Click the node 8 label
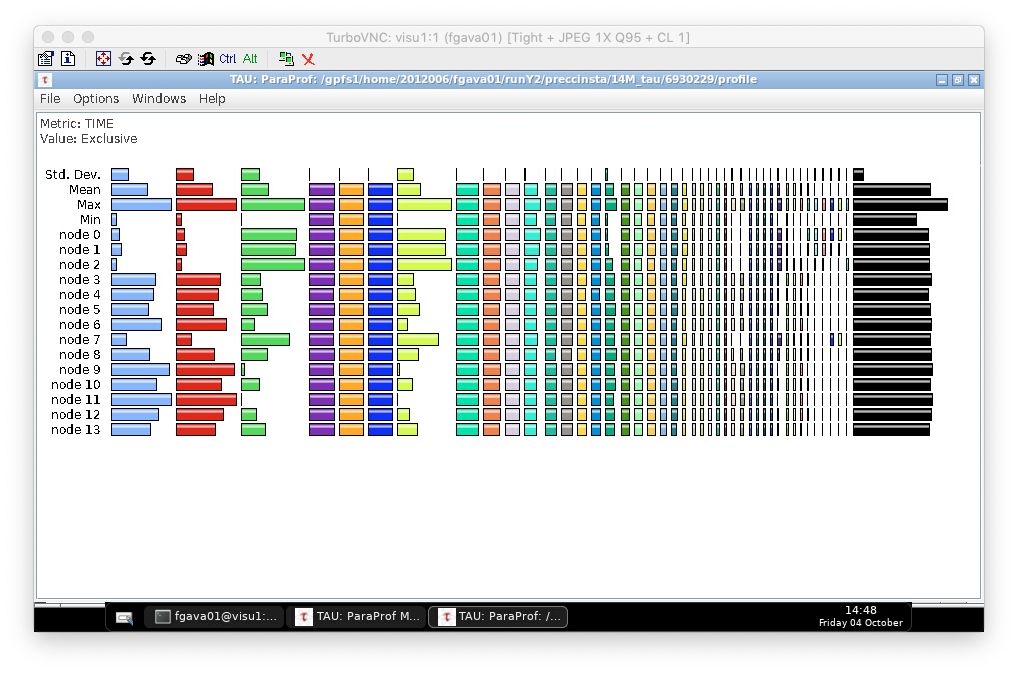This screenshot has height=674, width=1018. [80, 354]
